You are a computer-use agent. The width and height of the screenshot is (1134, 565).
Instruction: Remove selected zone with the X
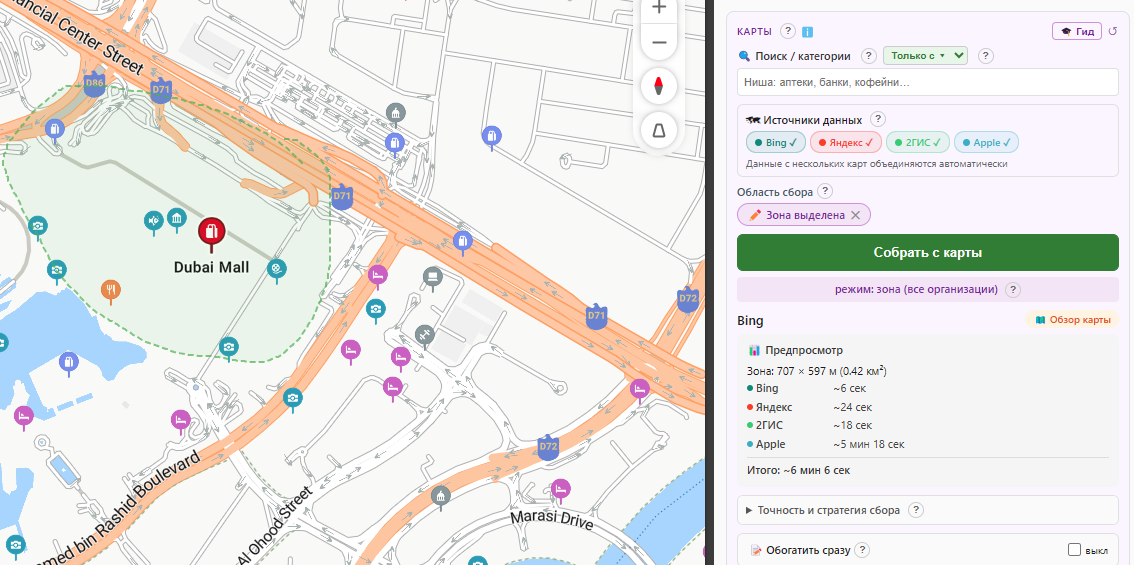click(x=855, y=215)
